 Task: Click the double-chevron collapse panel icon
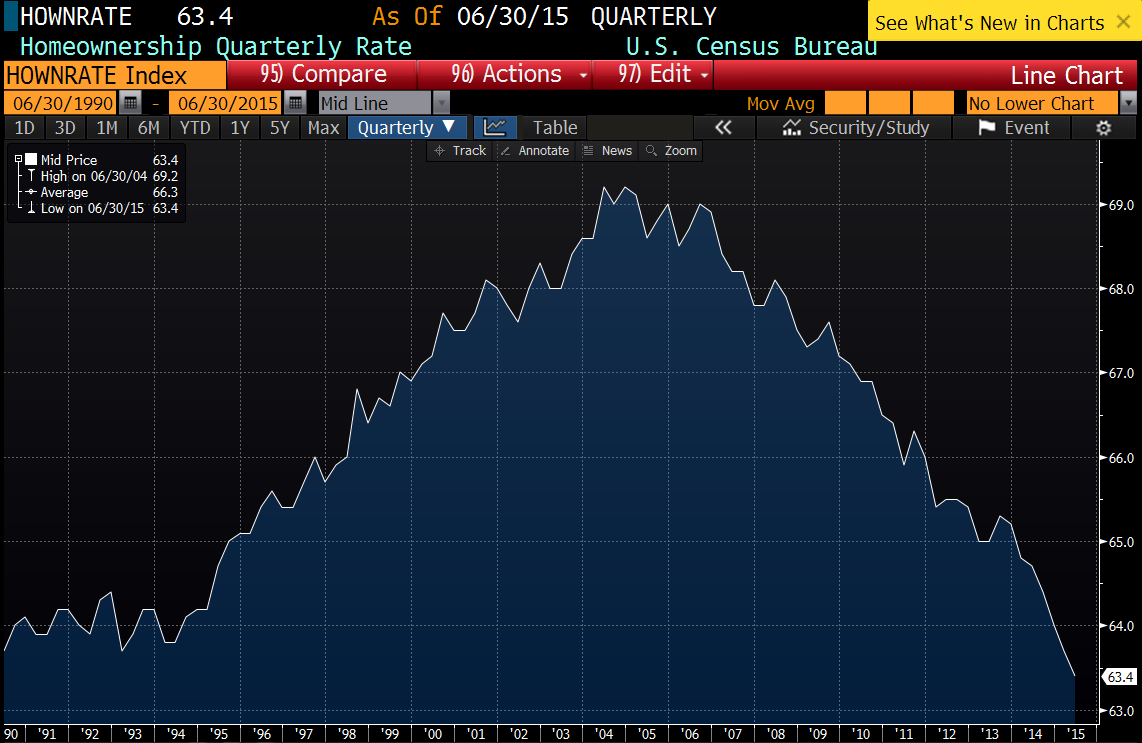723,127
